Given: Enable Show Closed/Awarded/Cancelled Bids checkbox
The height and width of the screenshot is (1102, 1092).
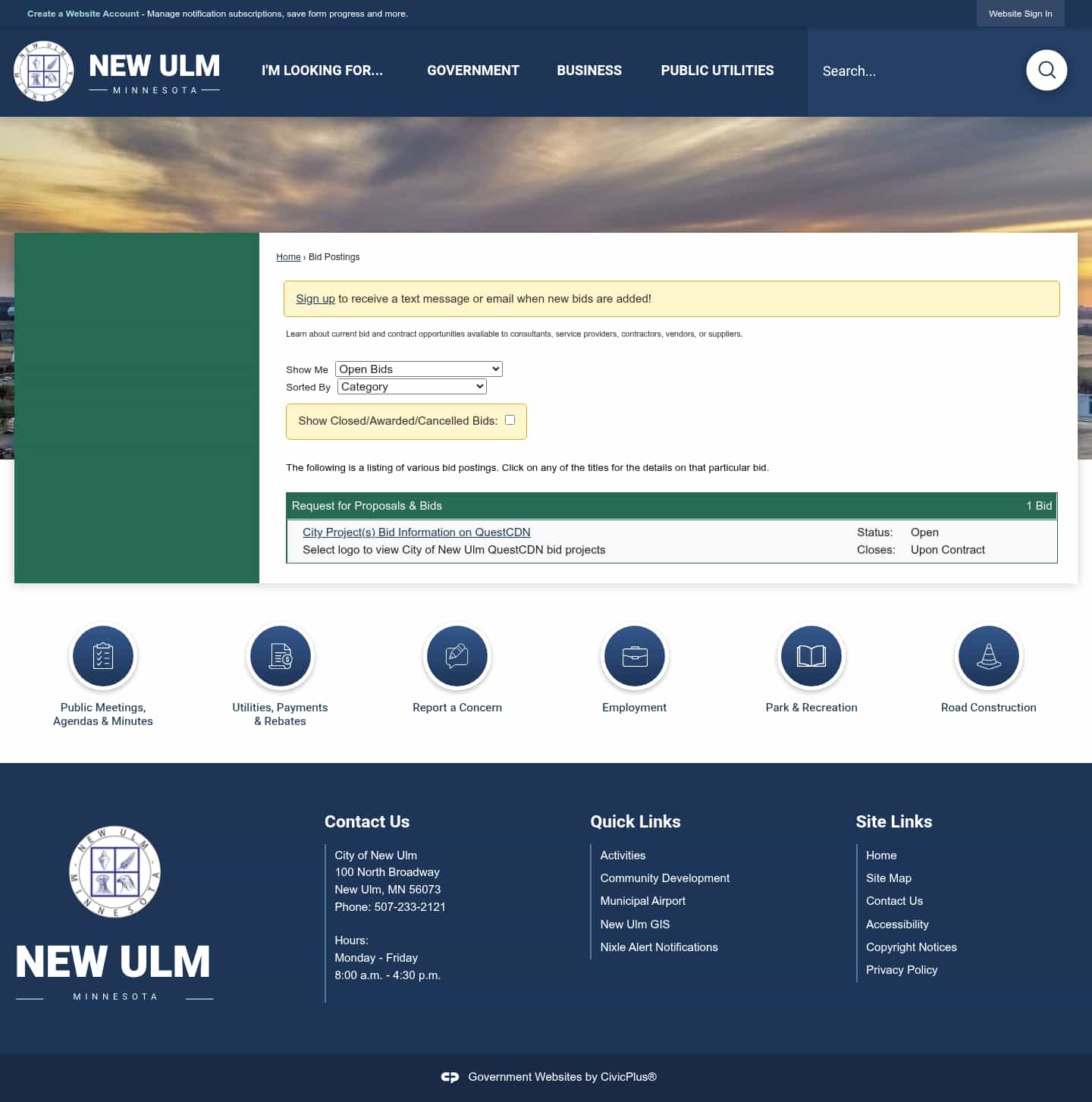Looking at the screenshot, I should [510, 420].
